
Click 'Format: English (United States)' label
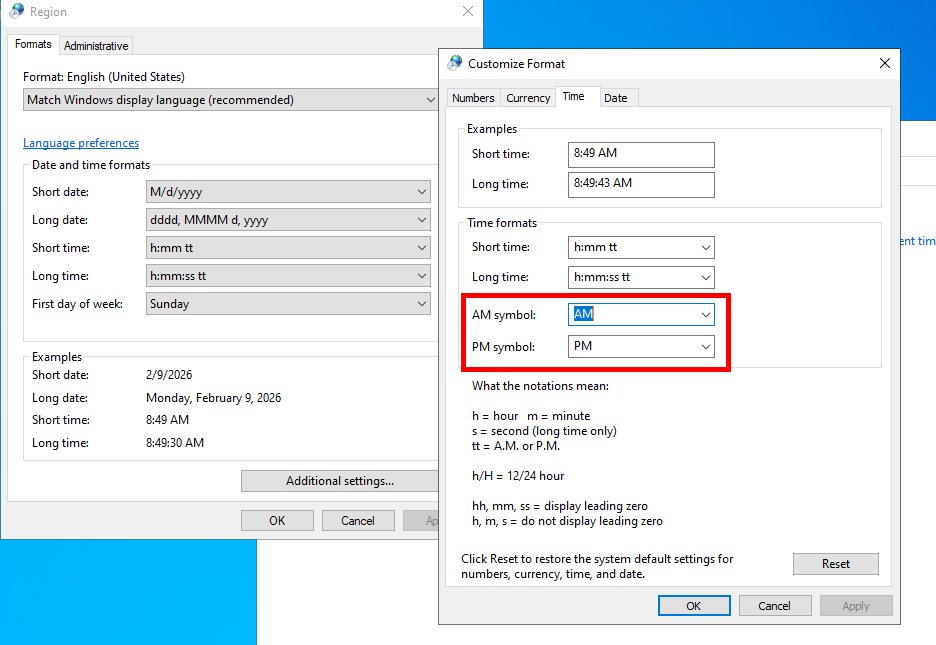[x=104, y=77]
